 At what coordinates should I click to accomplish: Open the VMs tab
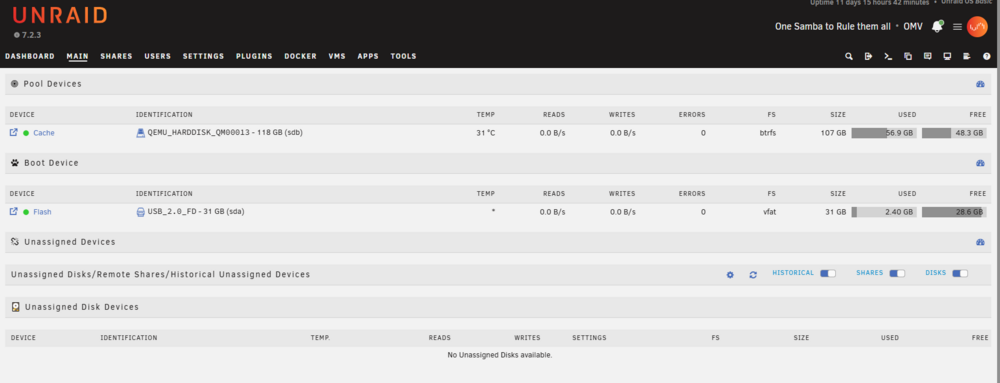[x=337, y=56]
